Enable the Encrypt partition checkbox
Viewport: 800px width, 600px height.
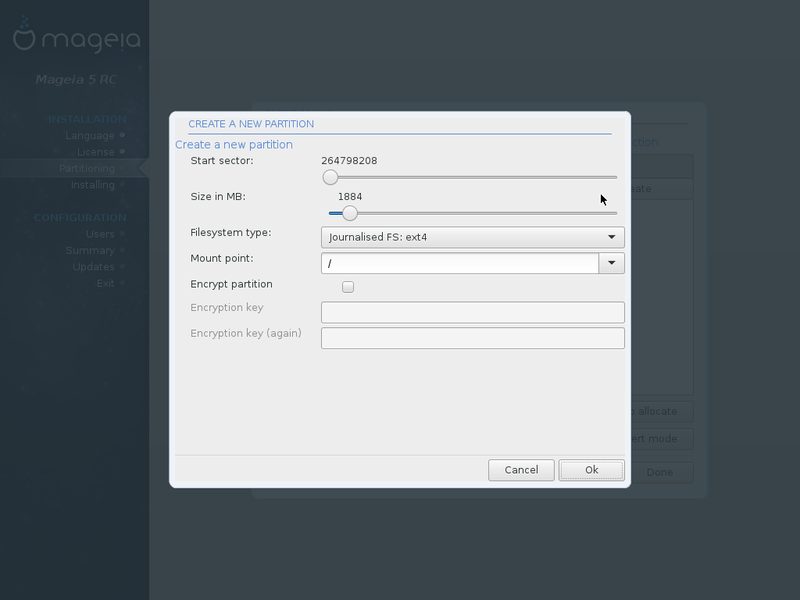click(348, 287)
